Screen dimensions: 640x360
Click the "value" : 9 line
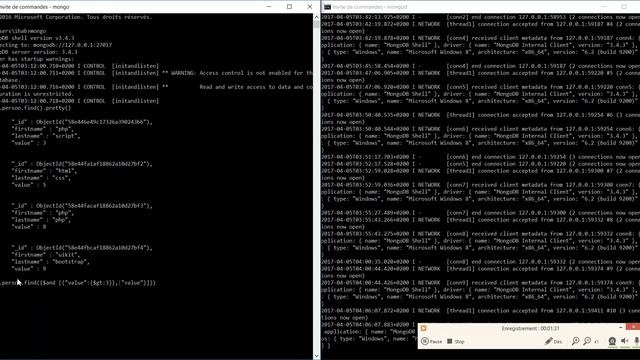29,269
